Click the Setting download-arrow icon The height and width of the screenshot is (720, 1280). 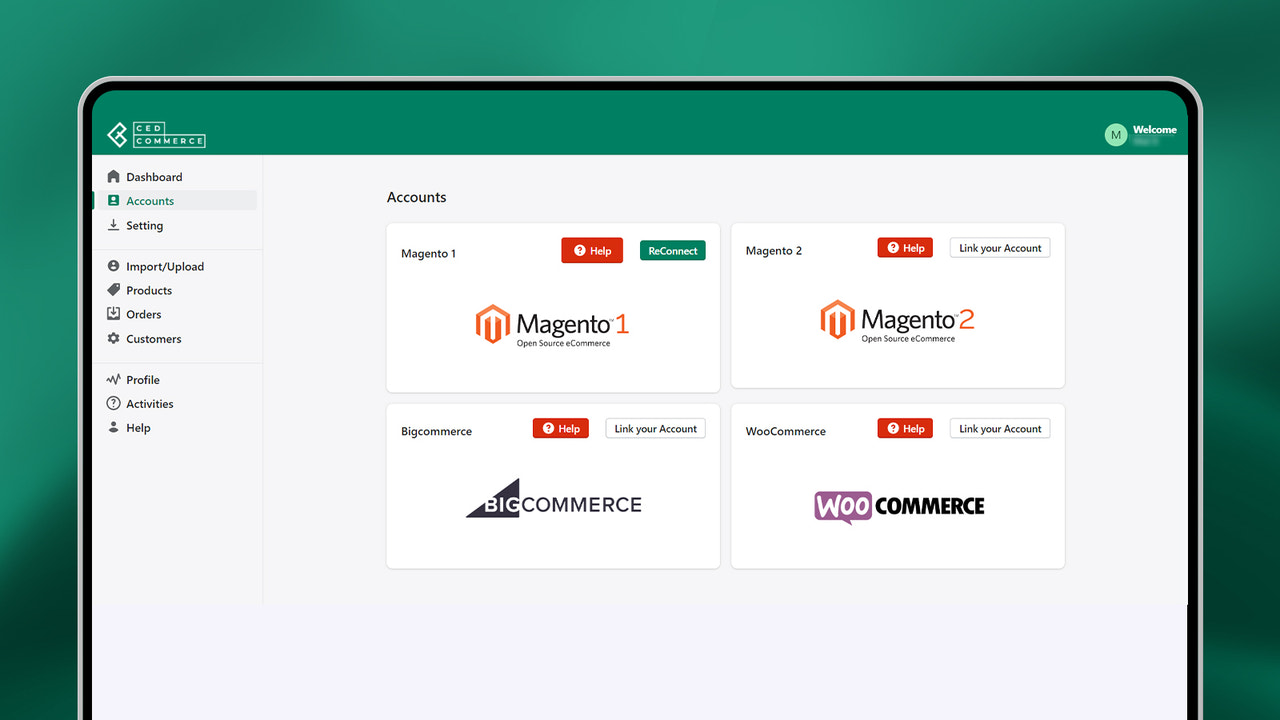[x=113, y=225]
